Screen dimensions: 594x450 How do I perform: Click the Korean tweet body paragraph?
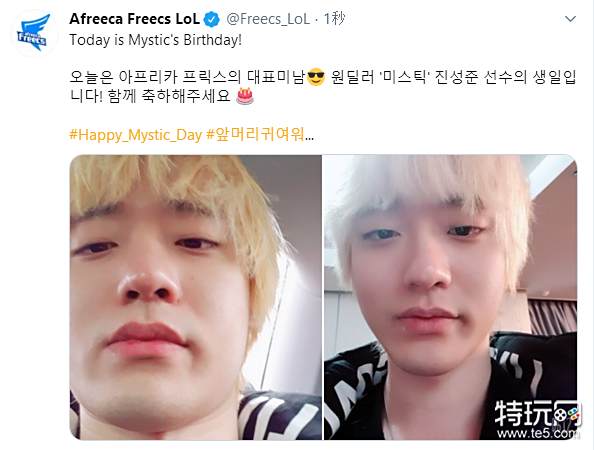click(323, 87)
